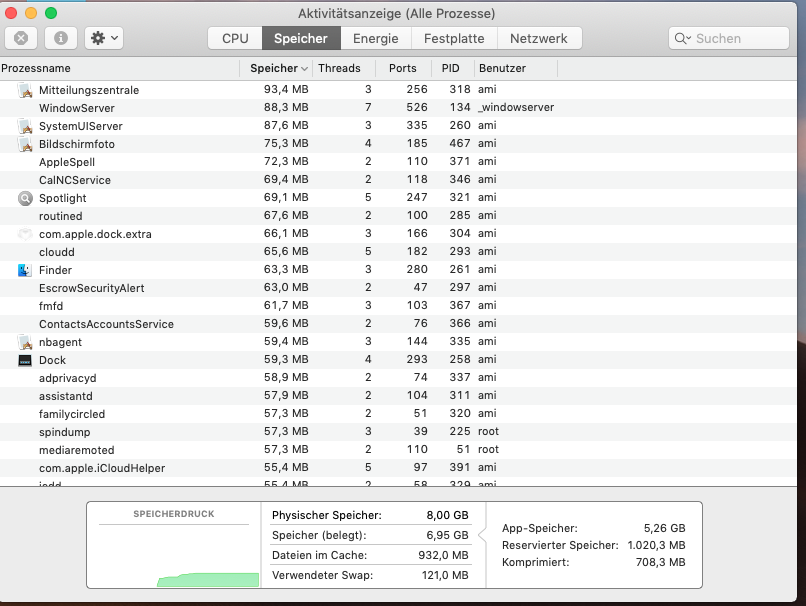Select the WindowServer process row
Screen dimensions: 806x606
[398, 108]
